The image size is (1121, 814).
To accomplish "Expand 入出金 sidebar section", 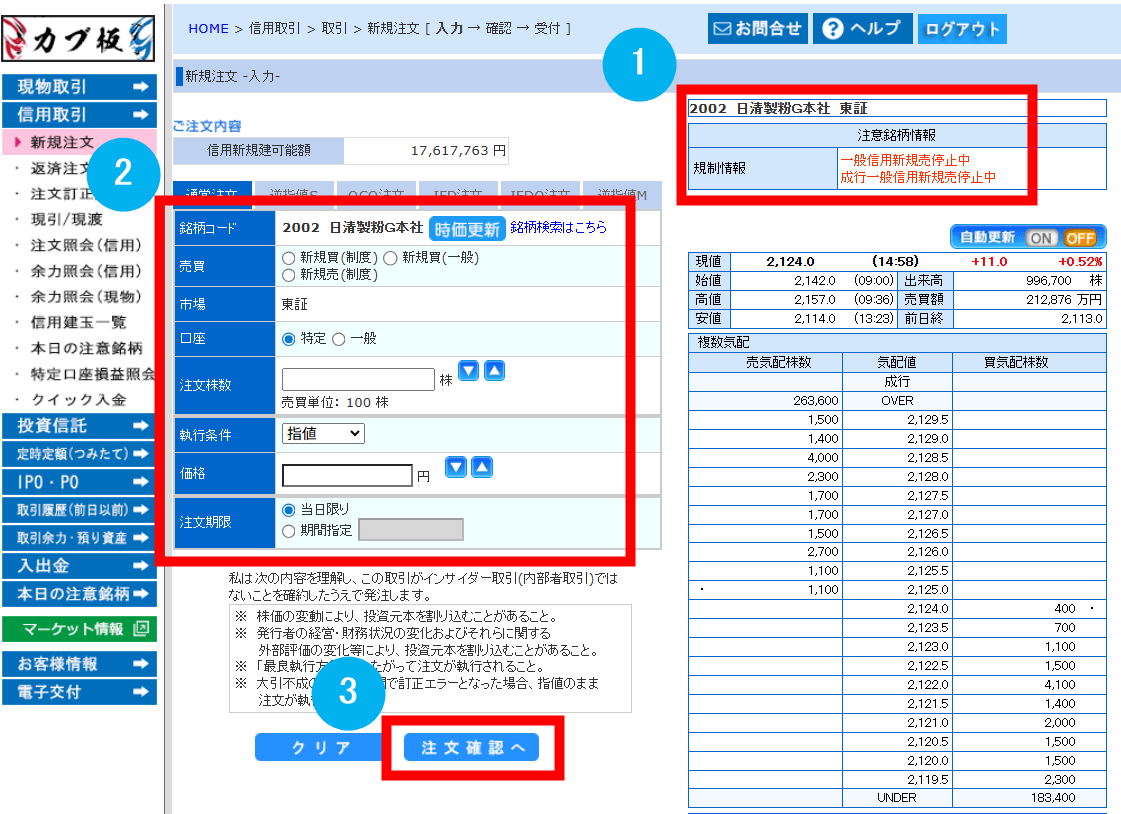I will click(78, 566).
